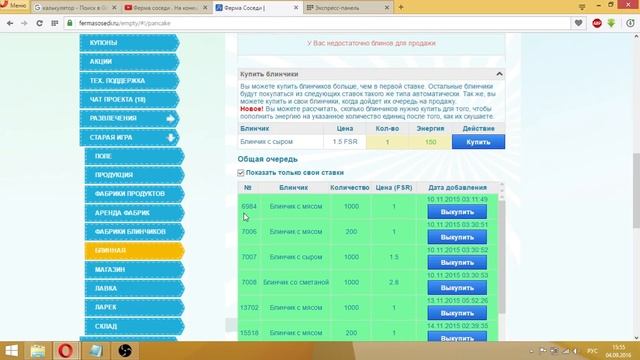The height and width of the screenshot is (360, 640).
Task: Click the volume speaker tray icon
Action: 575,351
